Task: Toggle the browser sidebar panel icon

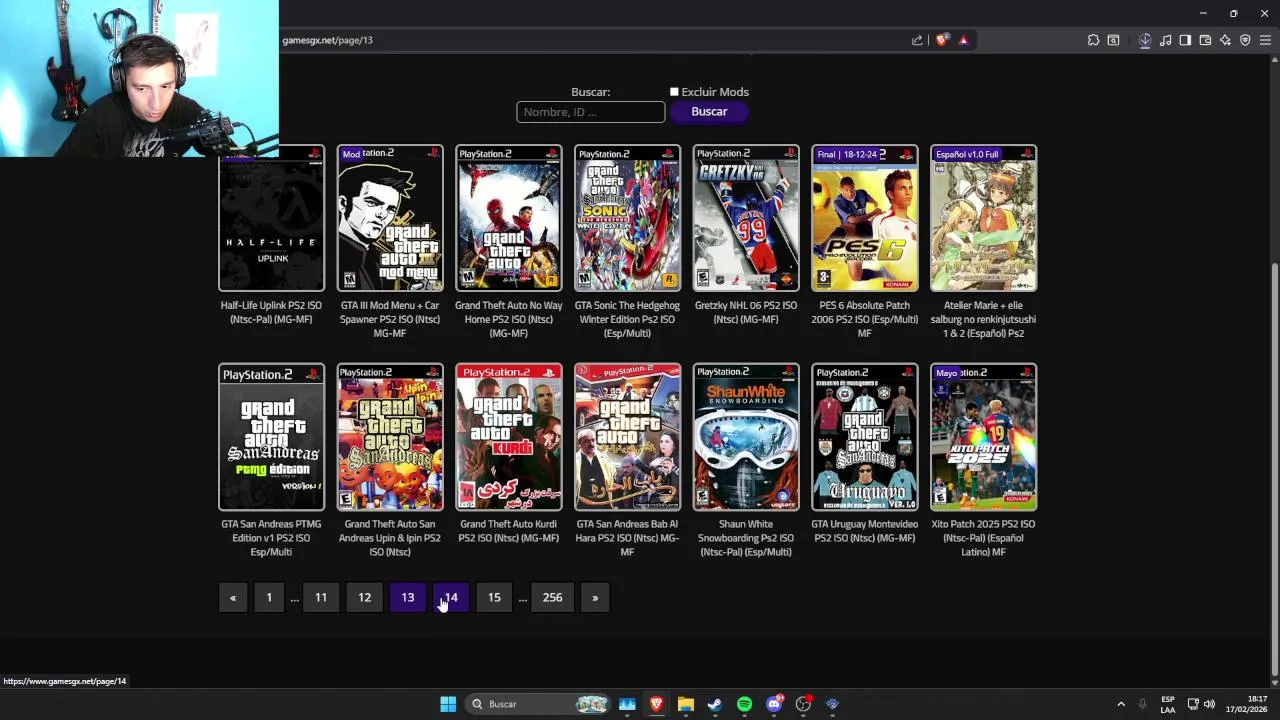Action: tap(1185, 40)
